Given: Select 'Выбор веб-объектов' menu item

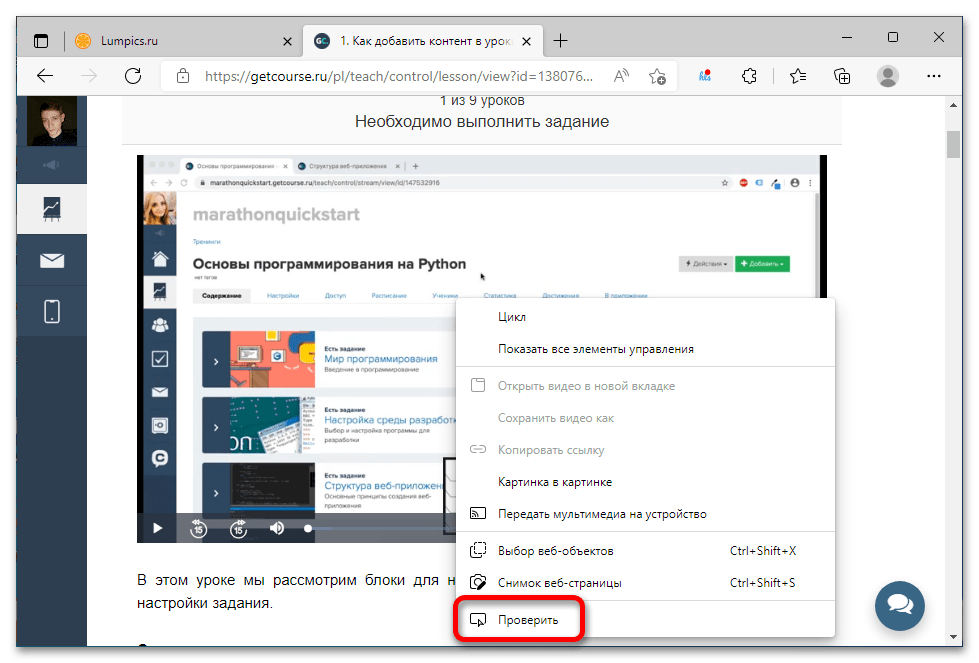Looking at the screenshot, I should [x=646, y=551].
